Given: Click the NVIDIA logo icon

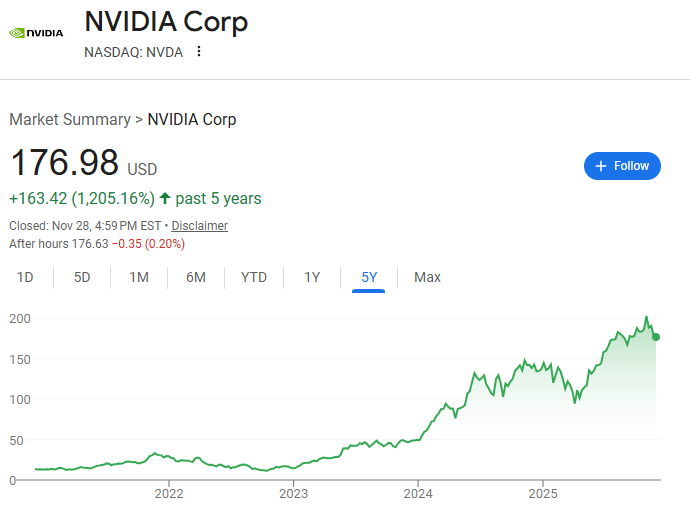Looking at the screenshot, I should [x=35, y=32].
